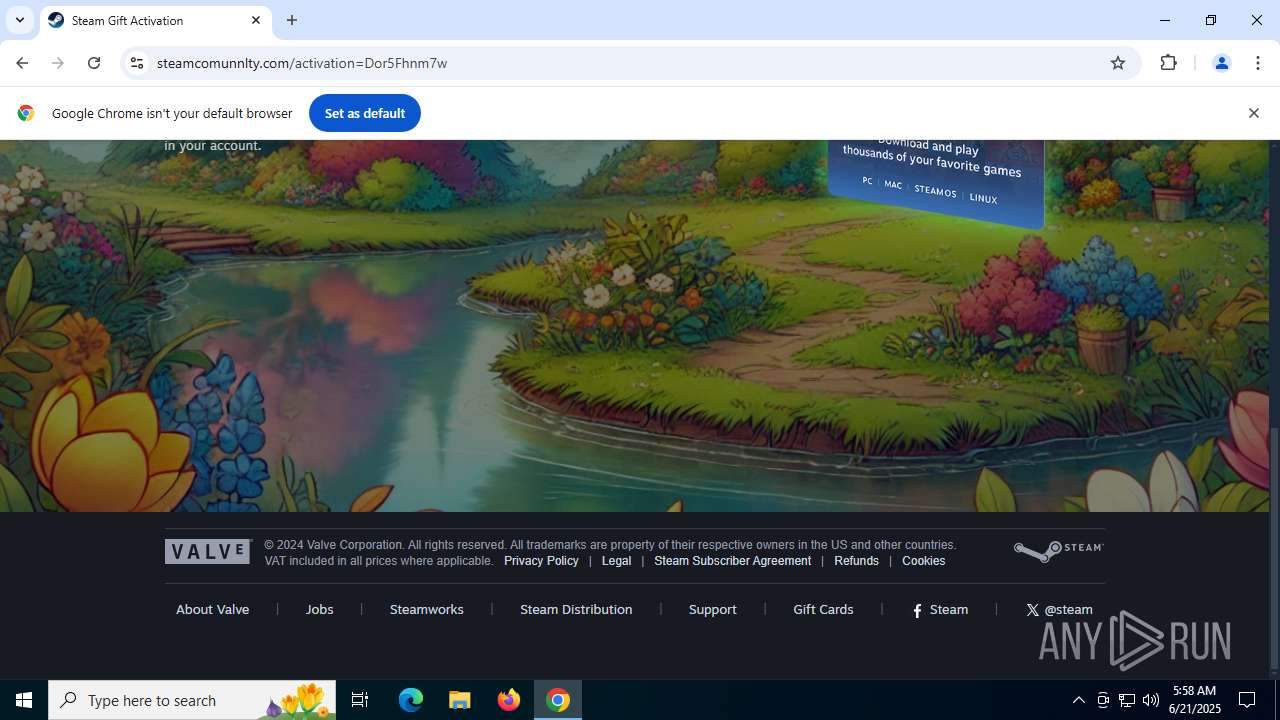Image resolution: width=1280 pixels, height=720 pixels.
Task: Launch Firefox from the taskbar
Action: [x=509, y=700]
